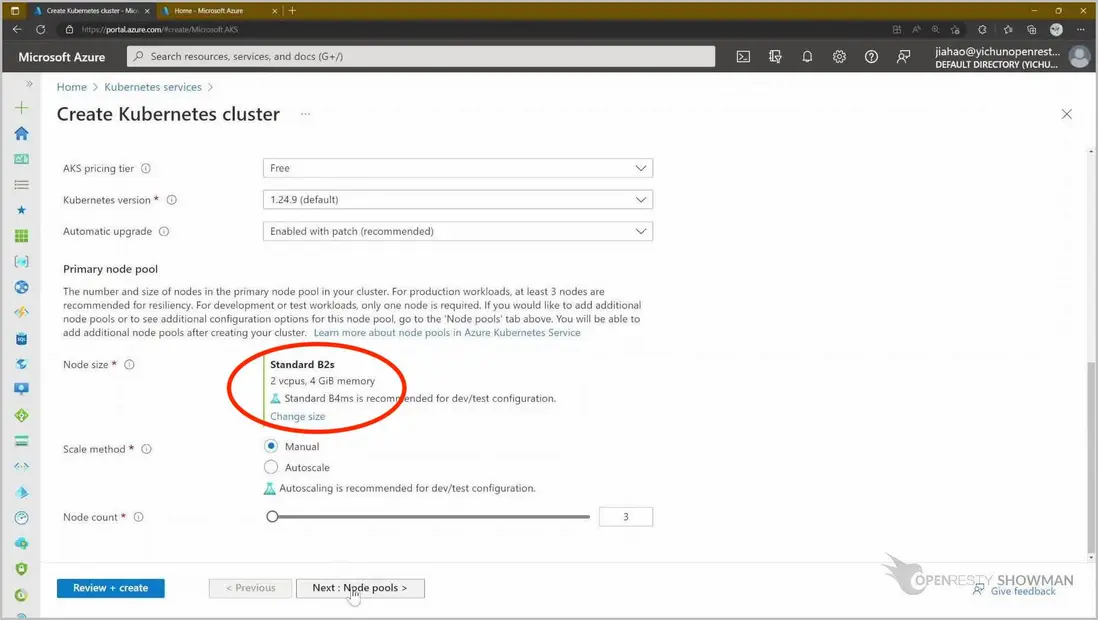Click browser back arrow
This screenshot has width=1098, height=620.
tap(17, 29)
